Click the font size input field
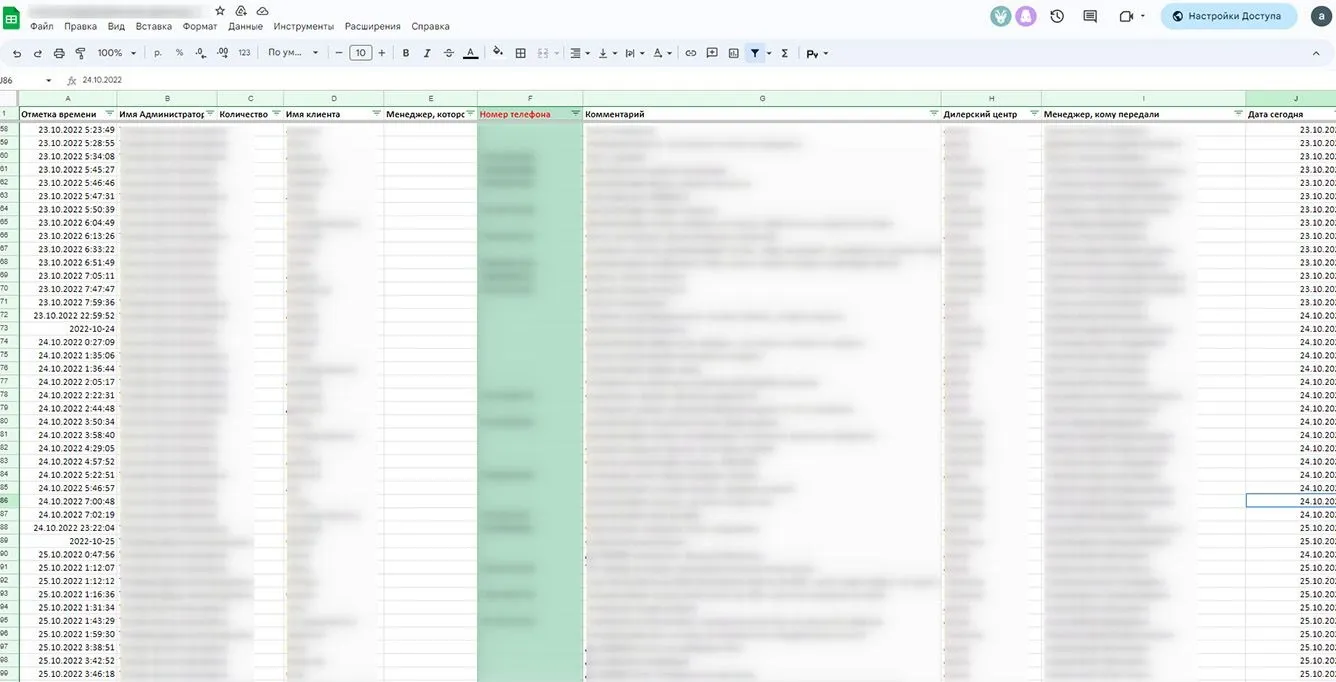This screenshot has width=1336, height=682. [360, 53]
